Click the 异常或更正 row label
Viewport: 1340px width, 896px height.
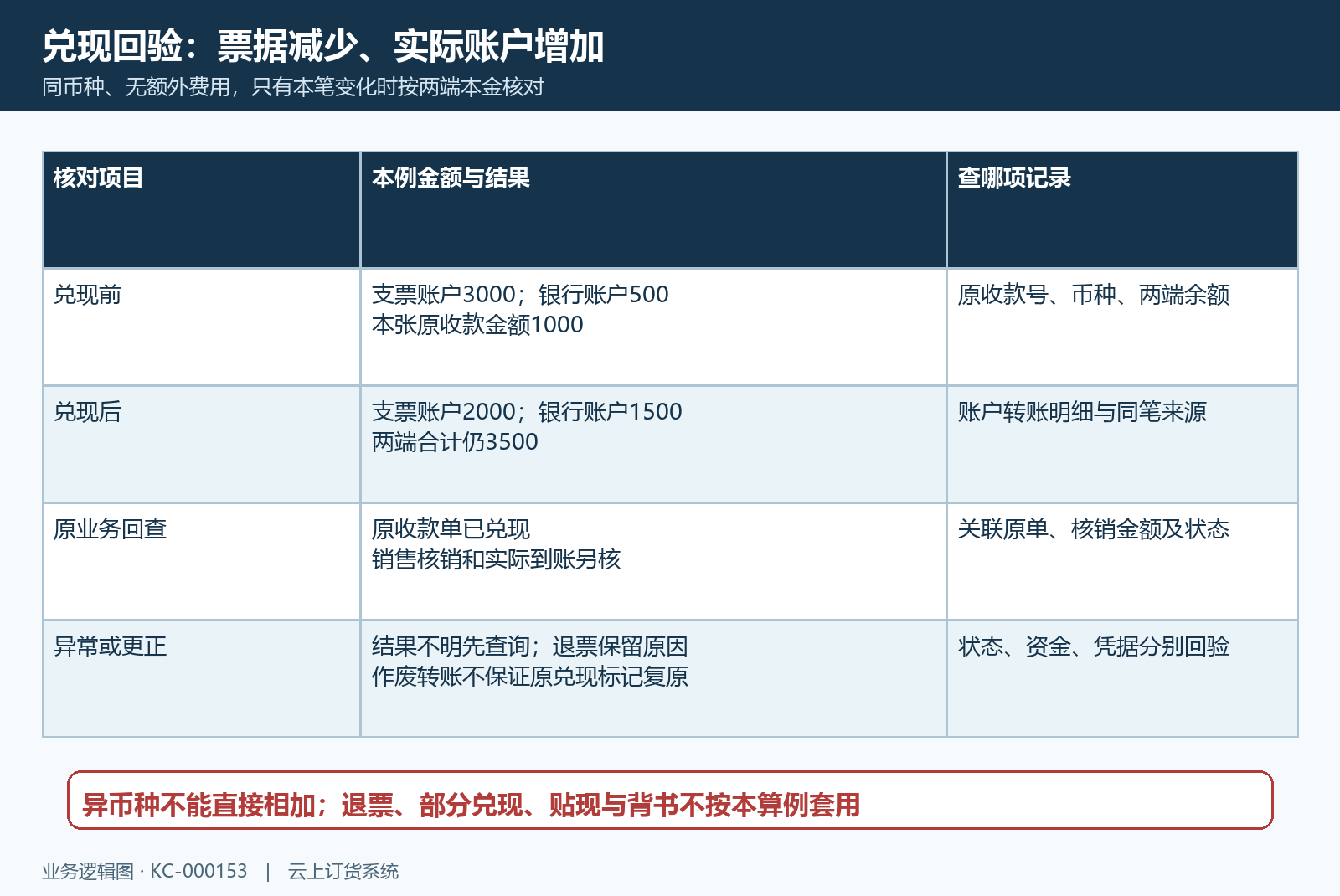pyautogui.click(x=111, y=646)
